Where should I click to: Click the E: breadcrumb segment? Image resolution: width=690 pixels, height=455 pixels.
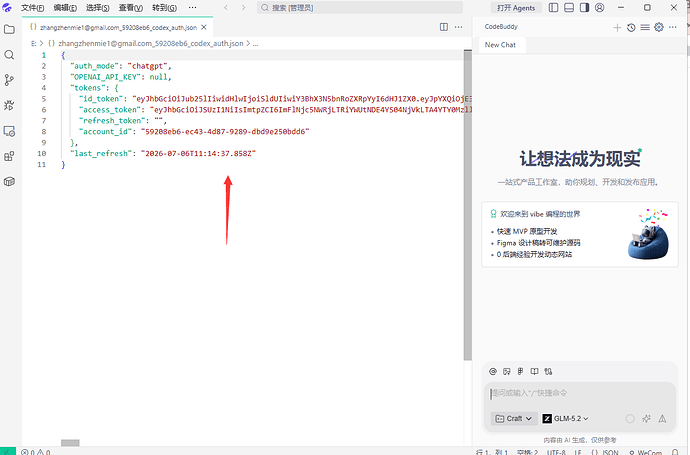point(34,44)
